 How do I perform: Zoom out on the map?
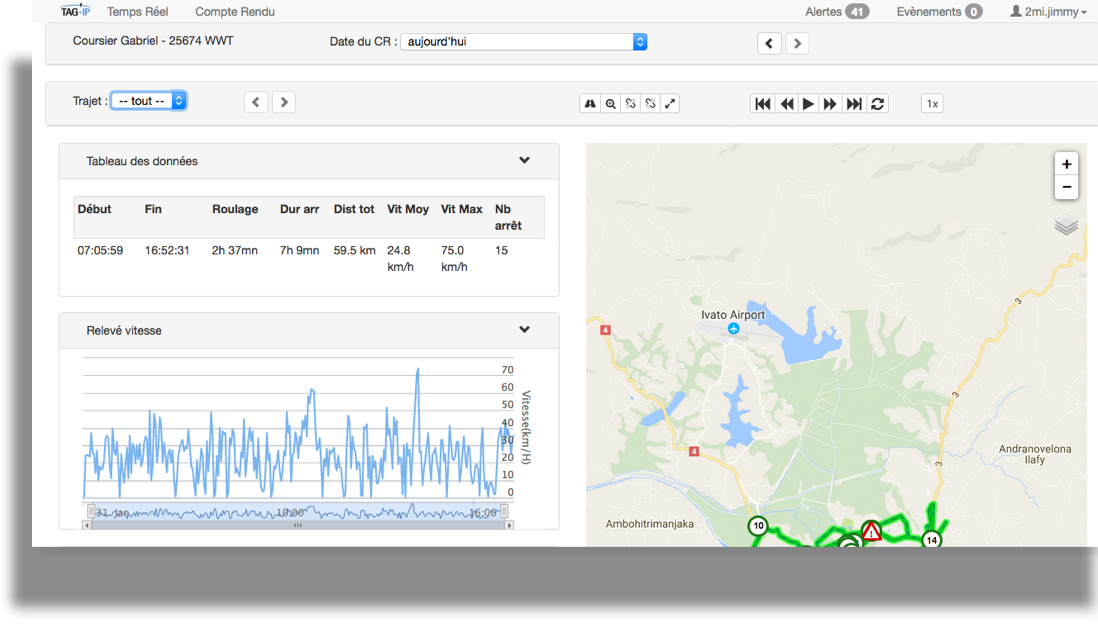coord(1066,187)
